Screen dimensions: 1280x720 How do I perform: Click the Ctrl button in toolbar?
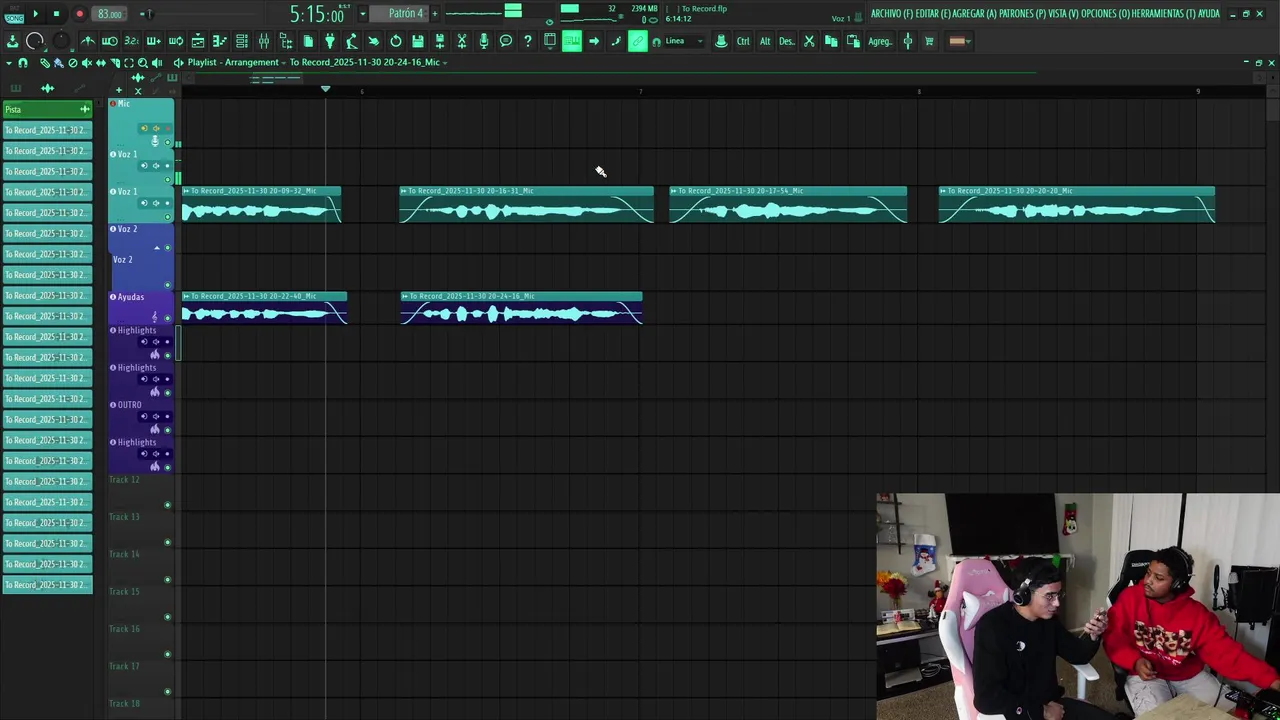pos(743,41)
